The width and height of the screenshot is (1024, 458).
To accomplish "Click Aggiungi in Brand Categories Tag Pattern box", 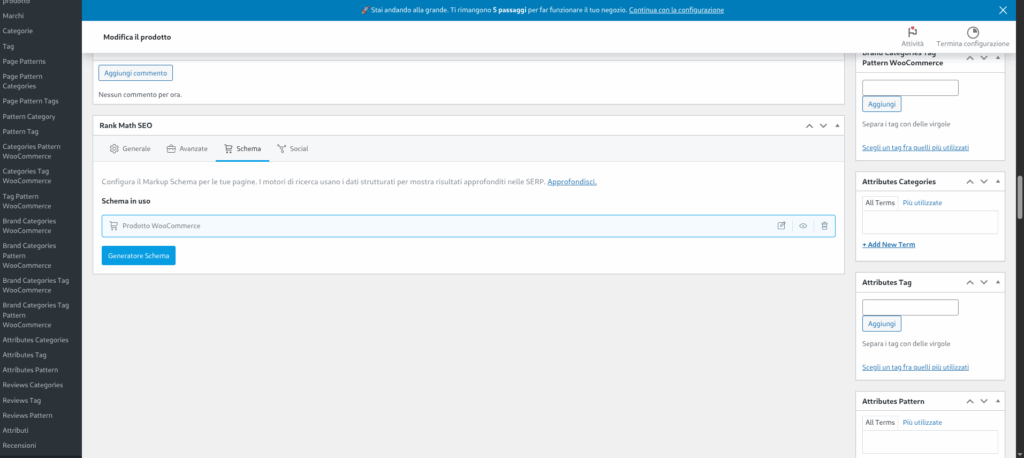I will click(882, 104).
